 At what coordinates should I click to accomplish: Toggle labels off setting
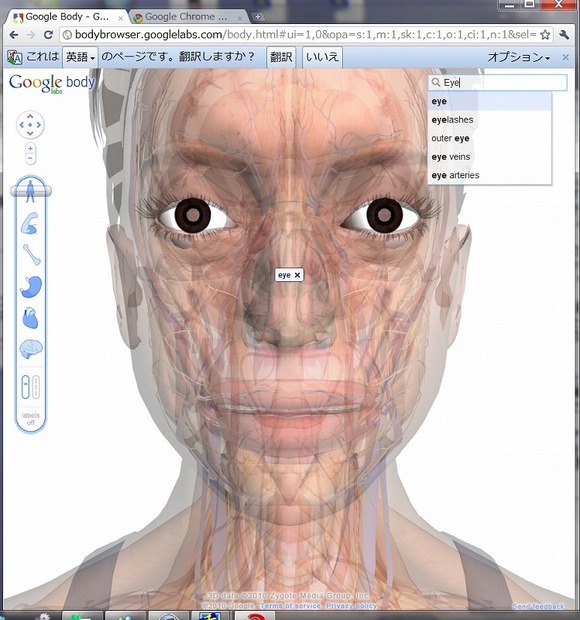tap(31, 419)
